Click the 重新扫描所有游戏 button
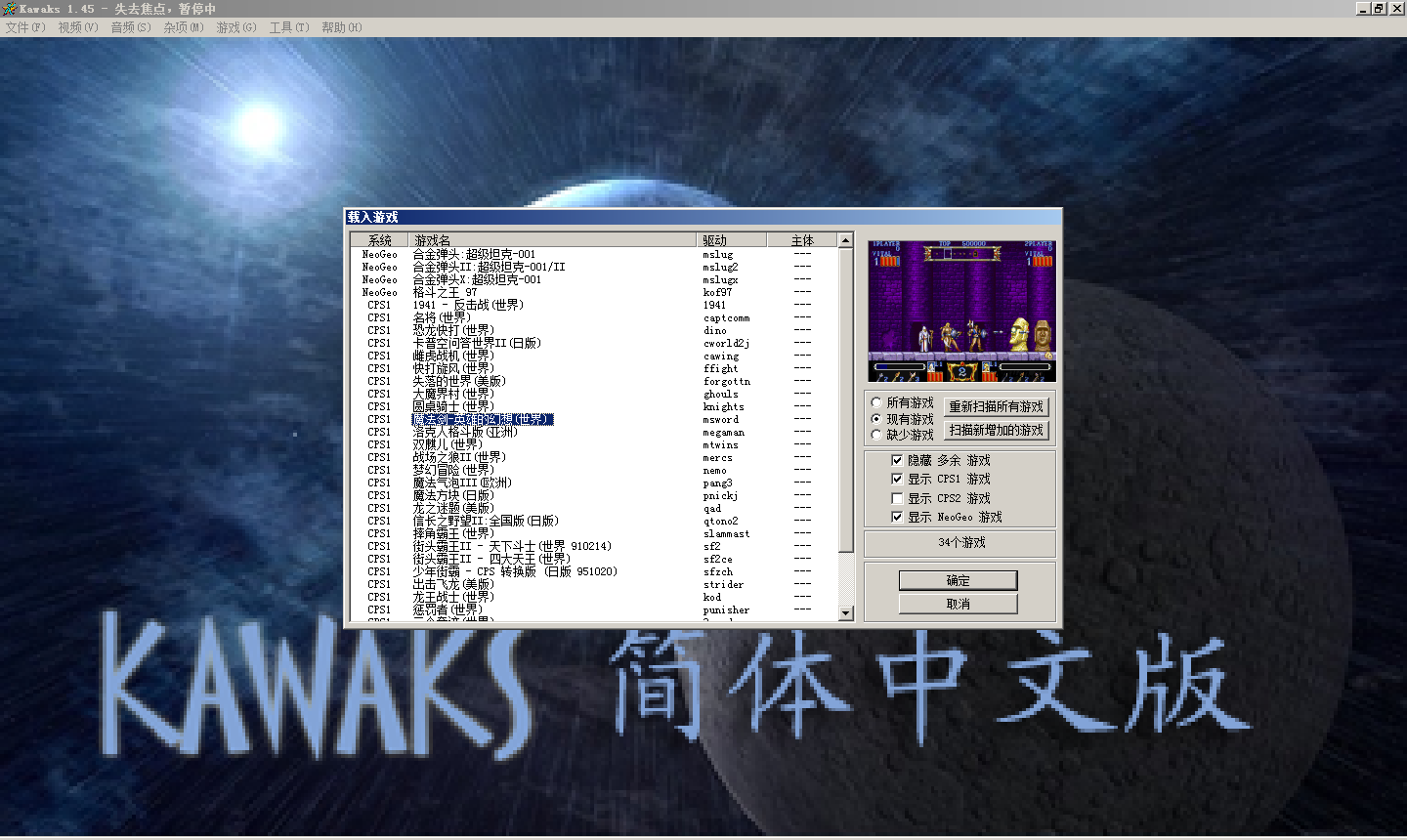1407x840 pixels. [997, 406]
